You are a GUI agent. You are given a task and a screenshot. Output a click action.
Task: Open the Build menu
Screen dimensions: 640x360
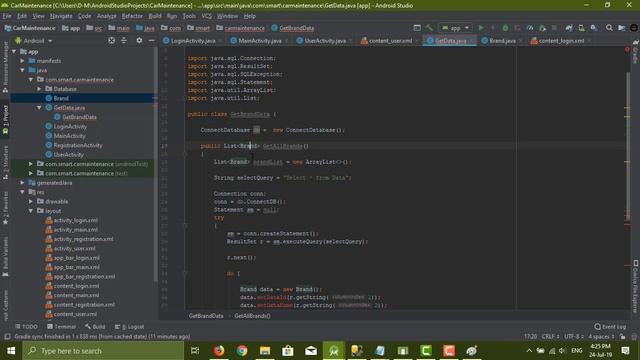pos(155,16)
